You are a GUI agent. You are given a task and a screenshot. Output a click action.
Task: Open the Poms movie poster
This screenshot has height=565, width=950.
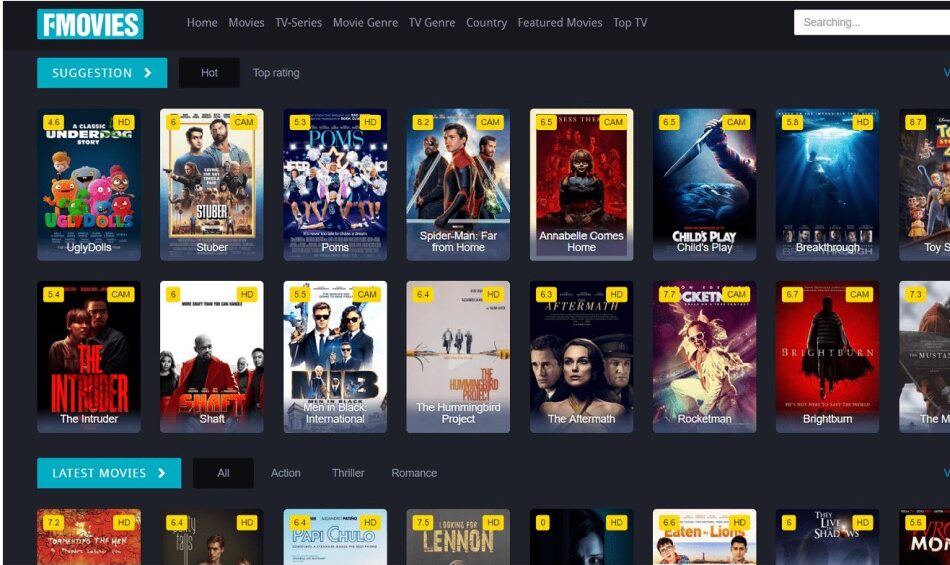tap(335, 185)
